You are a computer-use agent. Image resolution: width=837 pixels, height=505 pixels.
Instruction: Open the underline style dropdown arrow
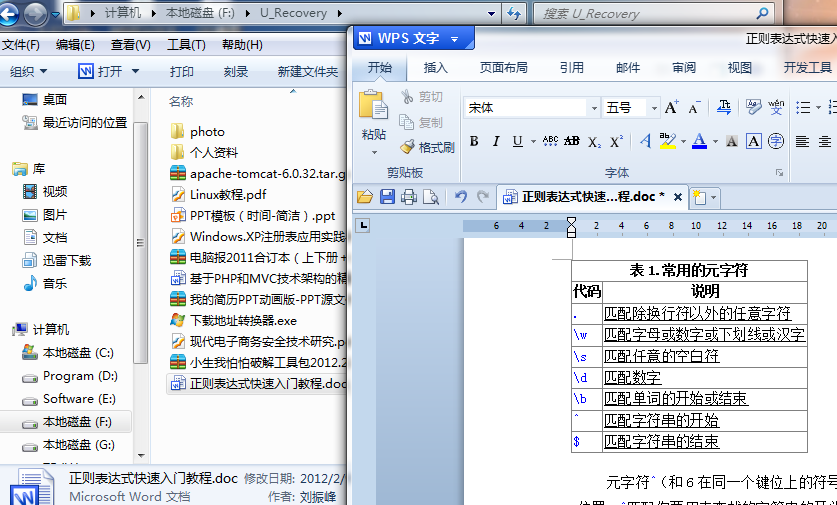pos(533,142)
